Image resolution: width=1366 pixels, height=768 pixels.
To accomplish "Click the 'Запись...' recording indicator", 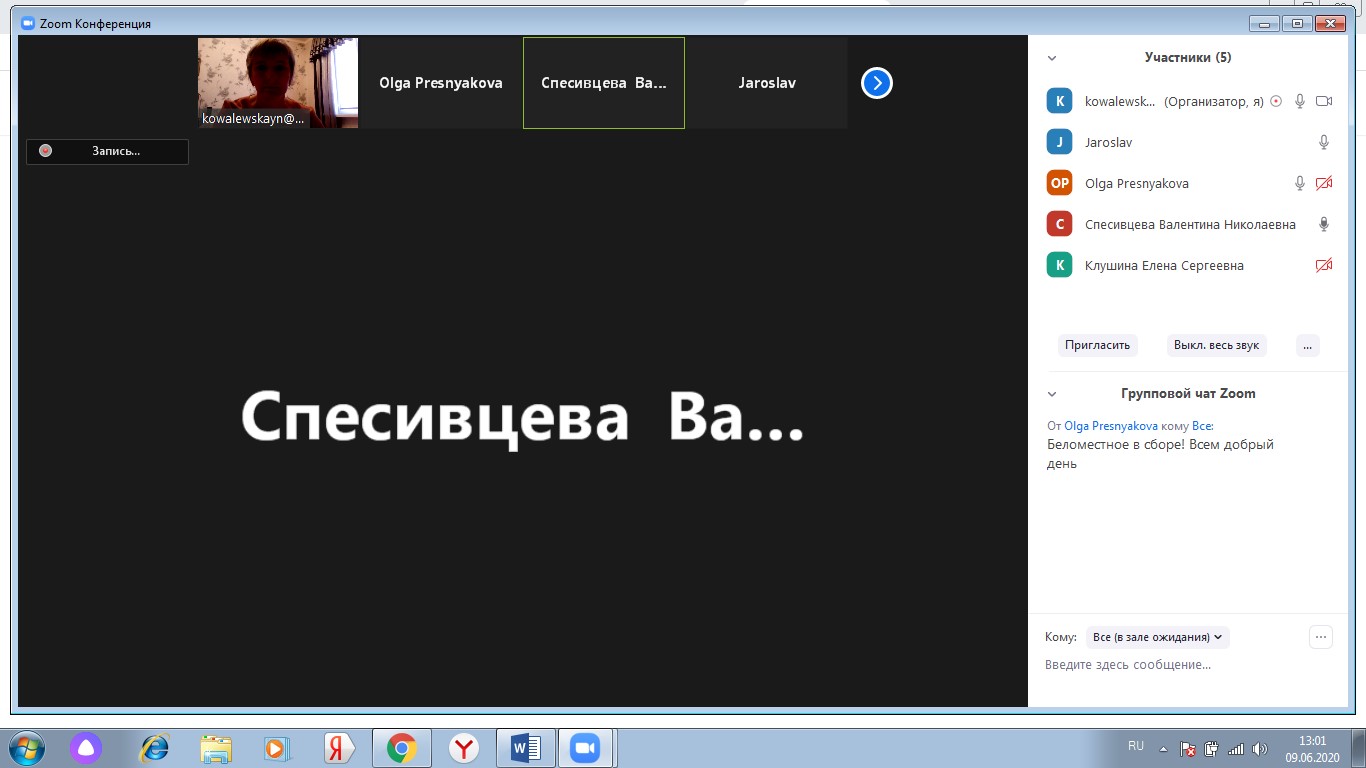I will point(107,151).
